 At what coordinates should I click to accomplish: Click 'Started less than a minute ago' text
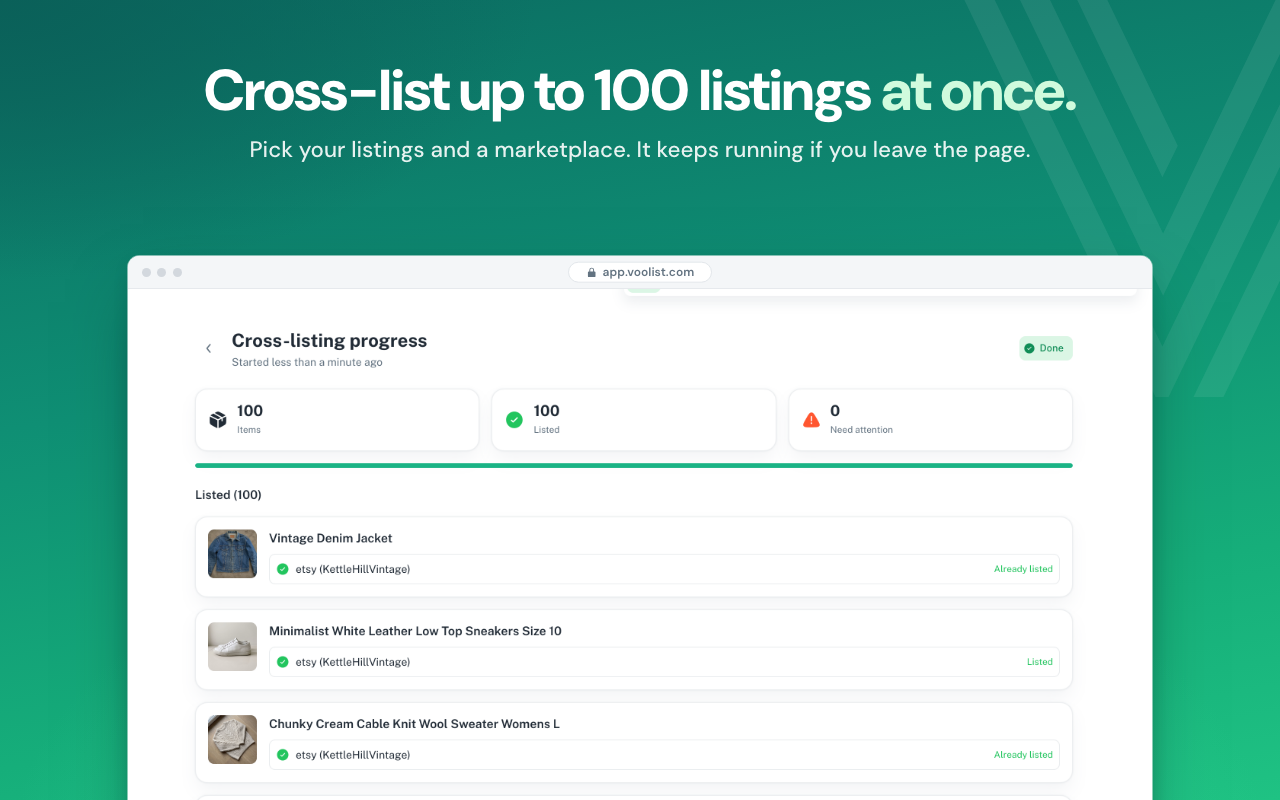point(307,362)
